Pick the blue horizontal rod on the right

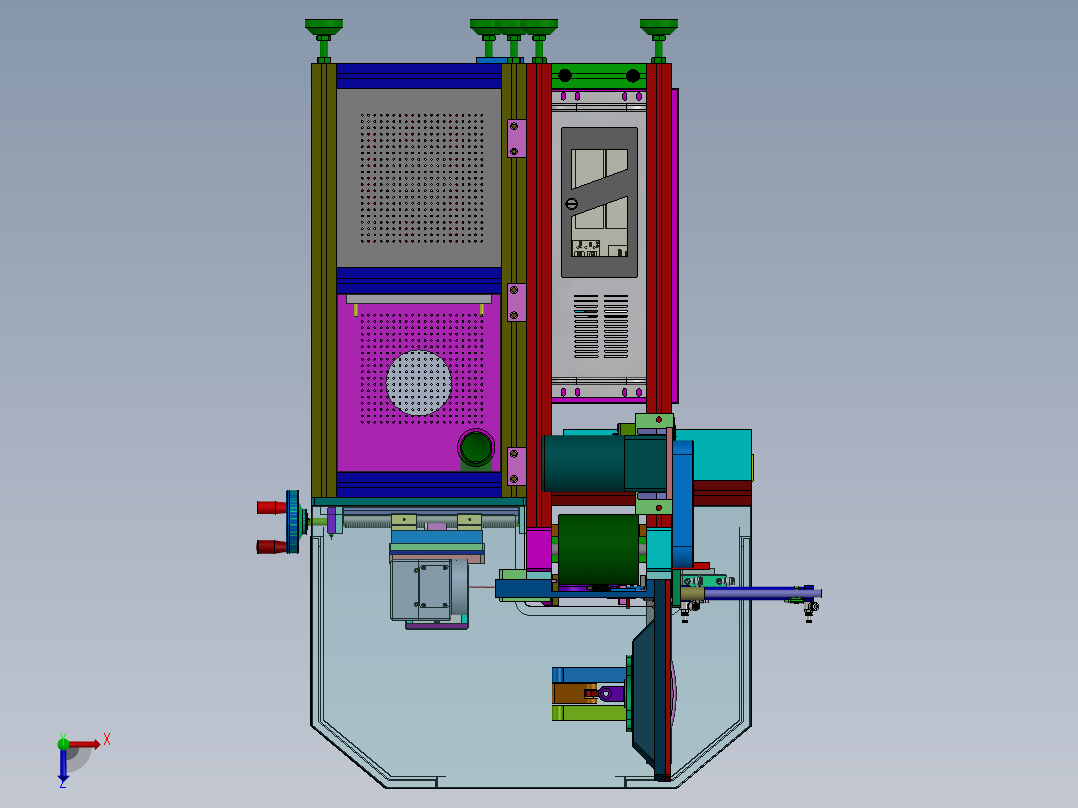[762, 593]
